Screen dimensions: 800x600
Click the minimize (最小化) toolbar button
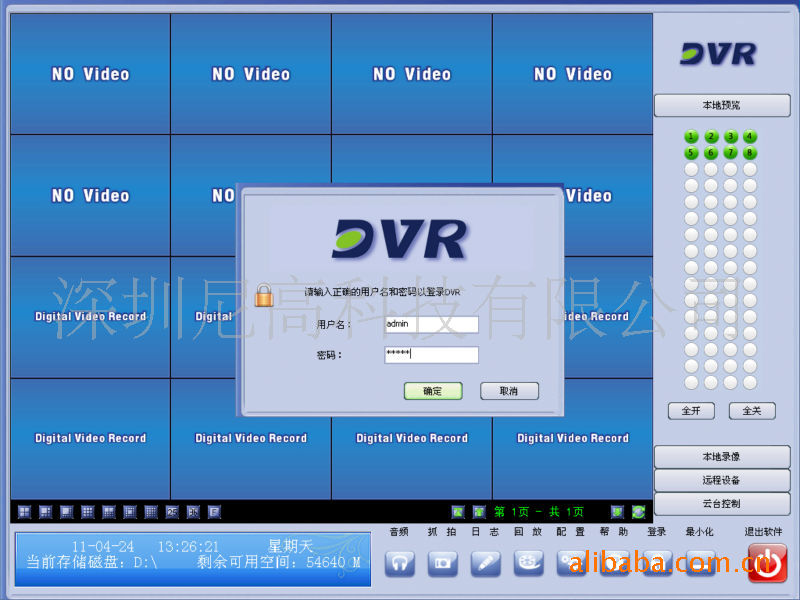[700, 563]
